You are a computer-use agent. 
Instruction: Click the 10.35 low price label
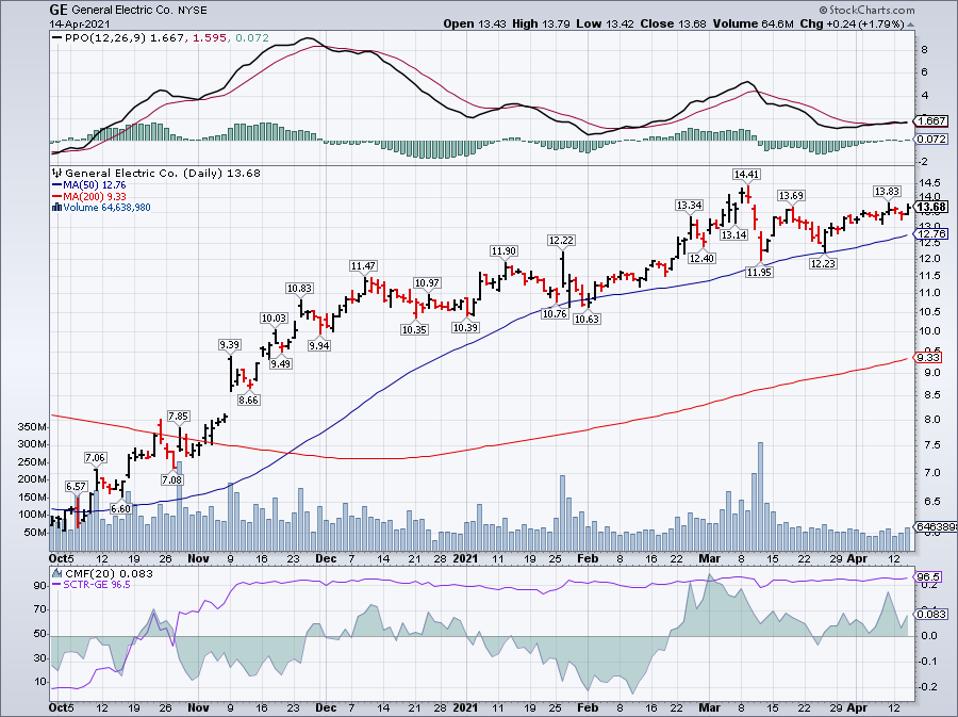pyautogui.click(x=415, y=330)
